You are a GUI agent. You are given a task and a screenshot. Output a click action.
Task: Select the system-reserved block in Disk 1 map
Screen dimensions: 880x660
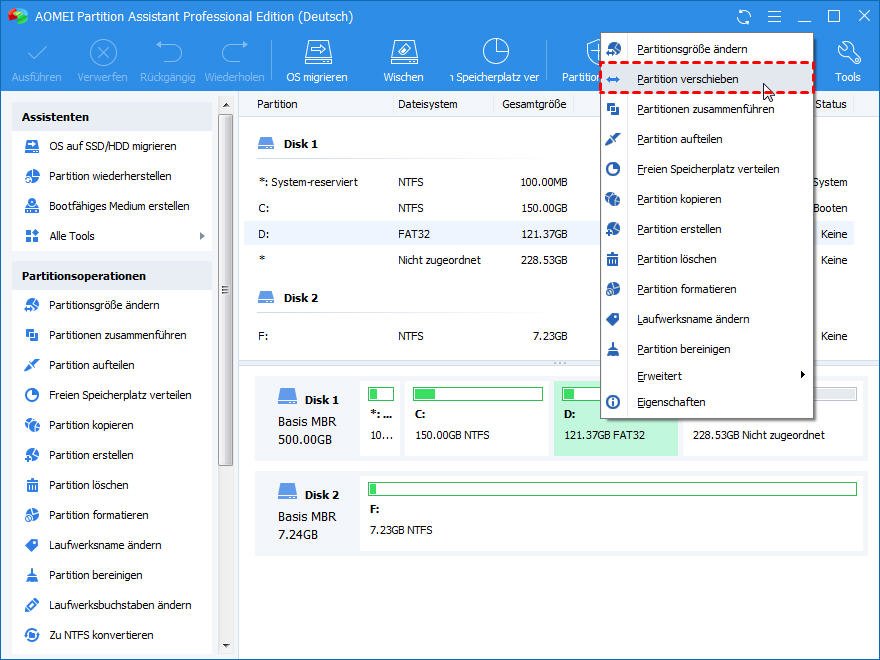[381, 418]
